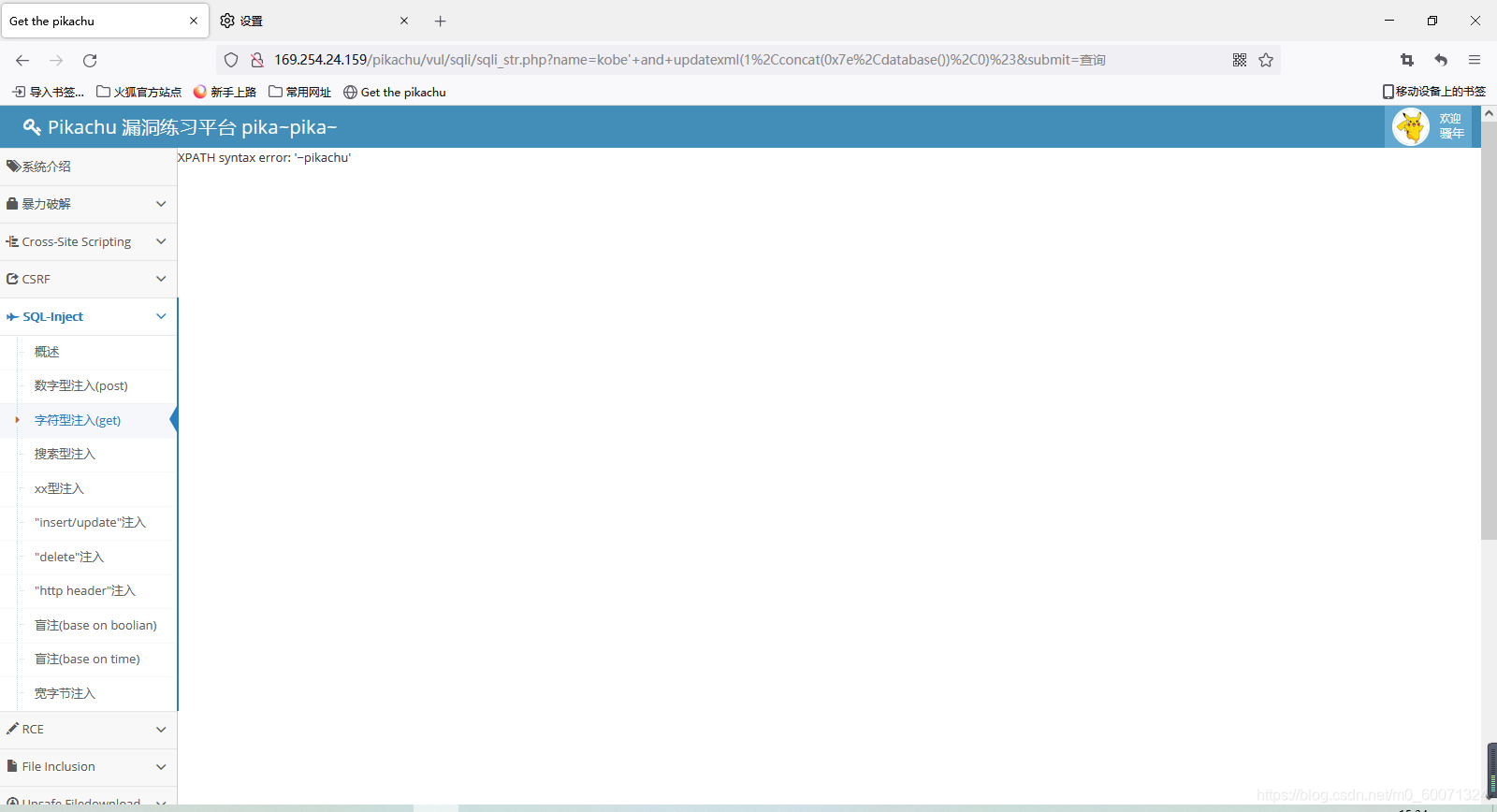Close the Get the pikachu tab

[x=194, y=21]
